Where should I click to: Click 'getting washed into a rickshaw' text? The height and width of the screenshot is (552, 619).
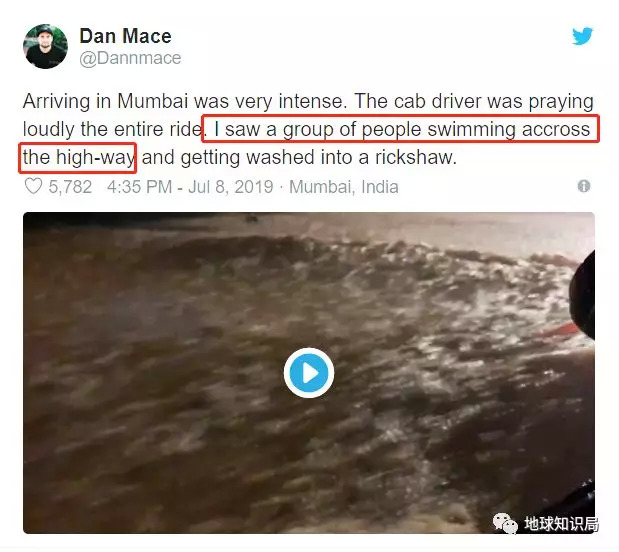pos(318,157)
